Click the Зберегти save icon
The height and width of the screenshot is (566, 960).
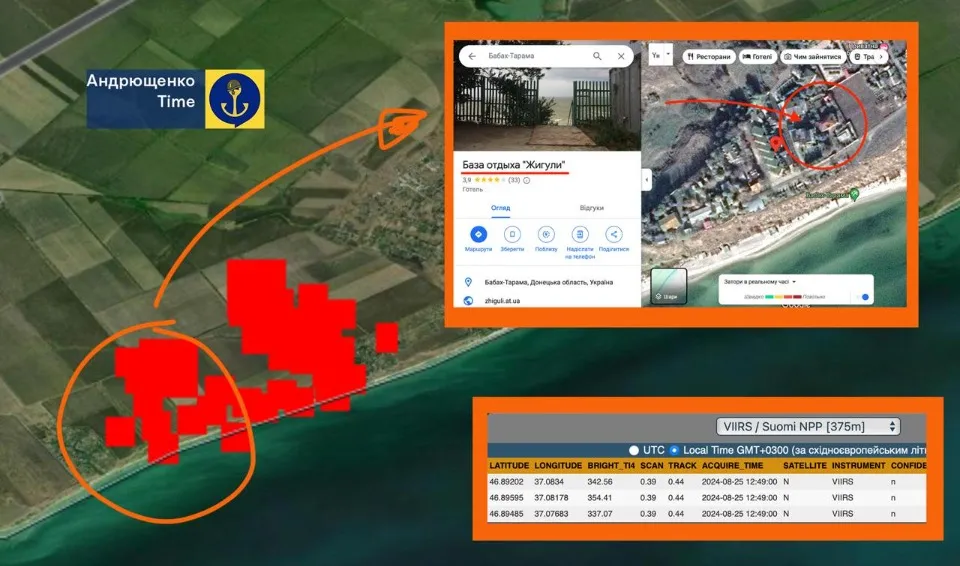coord(512,234)
